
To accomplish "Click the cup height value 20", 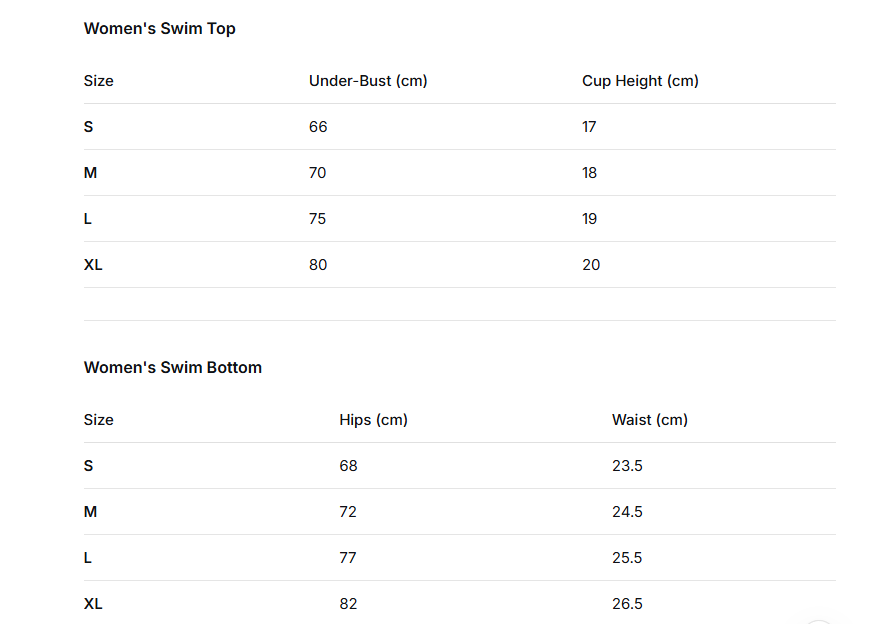I will click(591, 265).
